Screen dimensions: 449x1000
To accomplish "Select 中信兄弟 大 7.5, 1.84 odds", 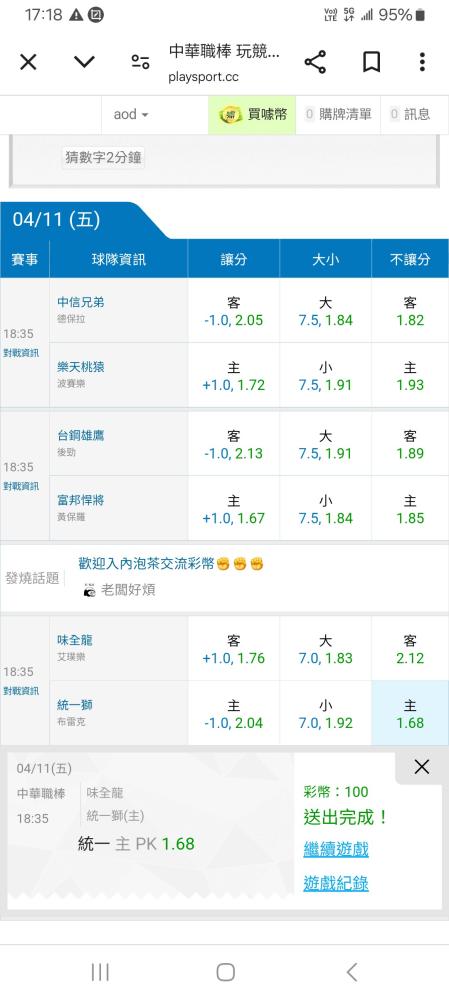I will pyautogui.click(x=325, y=311).
